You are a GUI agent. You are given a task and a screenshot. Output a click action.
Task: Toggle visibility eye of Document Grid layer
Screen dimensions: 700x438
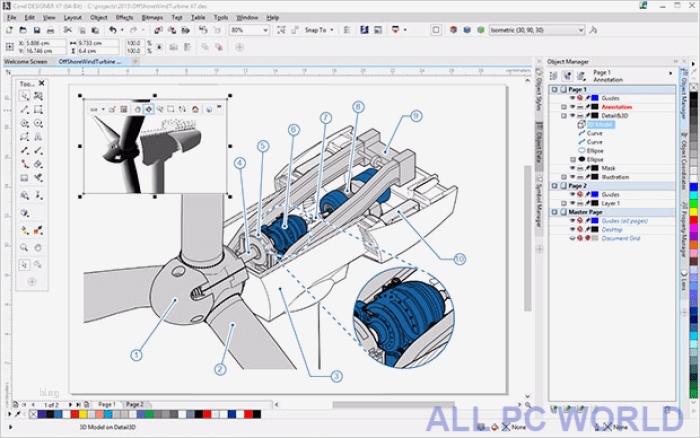572,238
